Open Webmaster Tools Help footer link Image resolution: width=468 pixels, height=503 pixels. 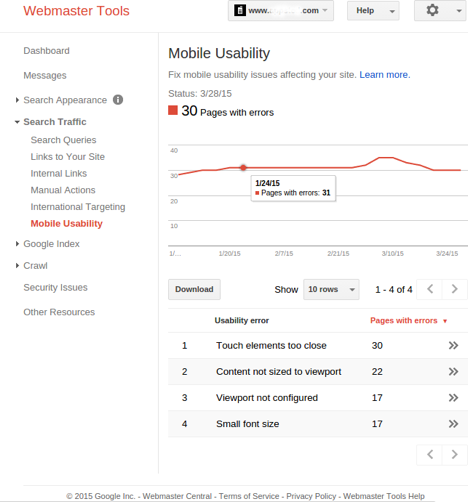click(384, 496)
